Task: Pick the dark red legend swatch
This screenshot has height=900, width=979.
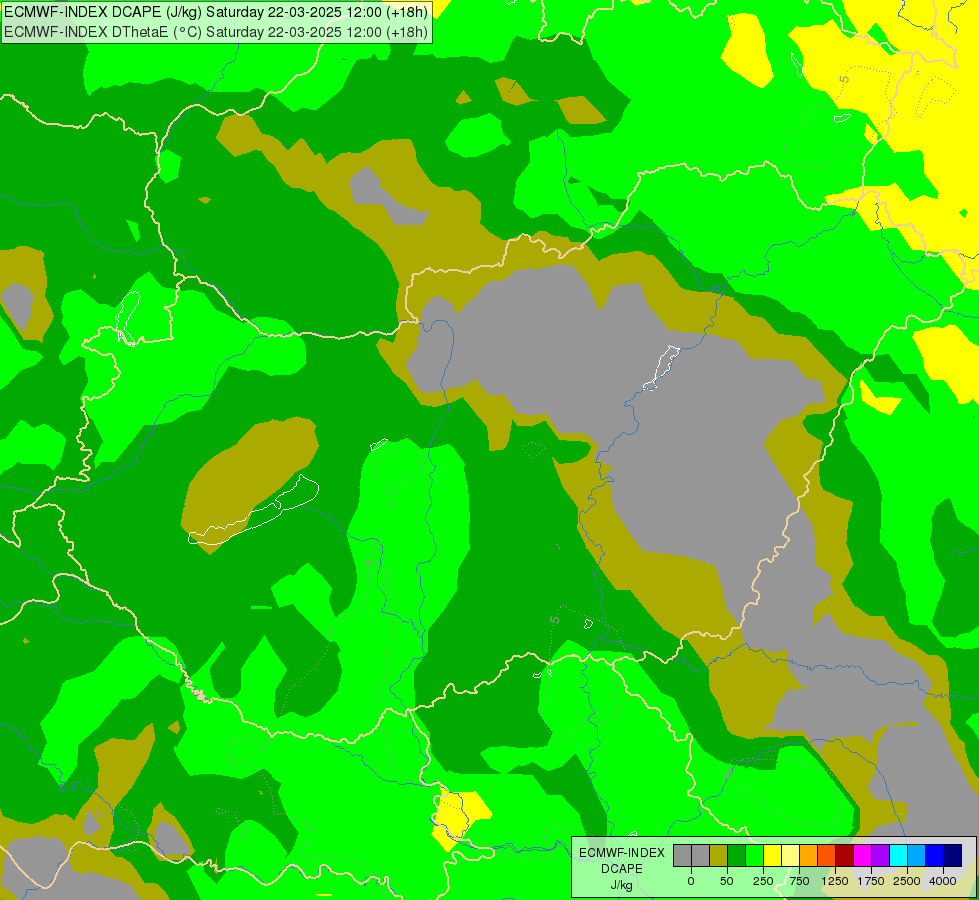Action: [845, 855]
